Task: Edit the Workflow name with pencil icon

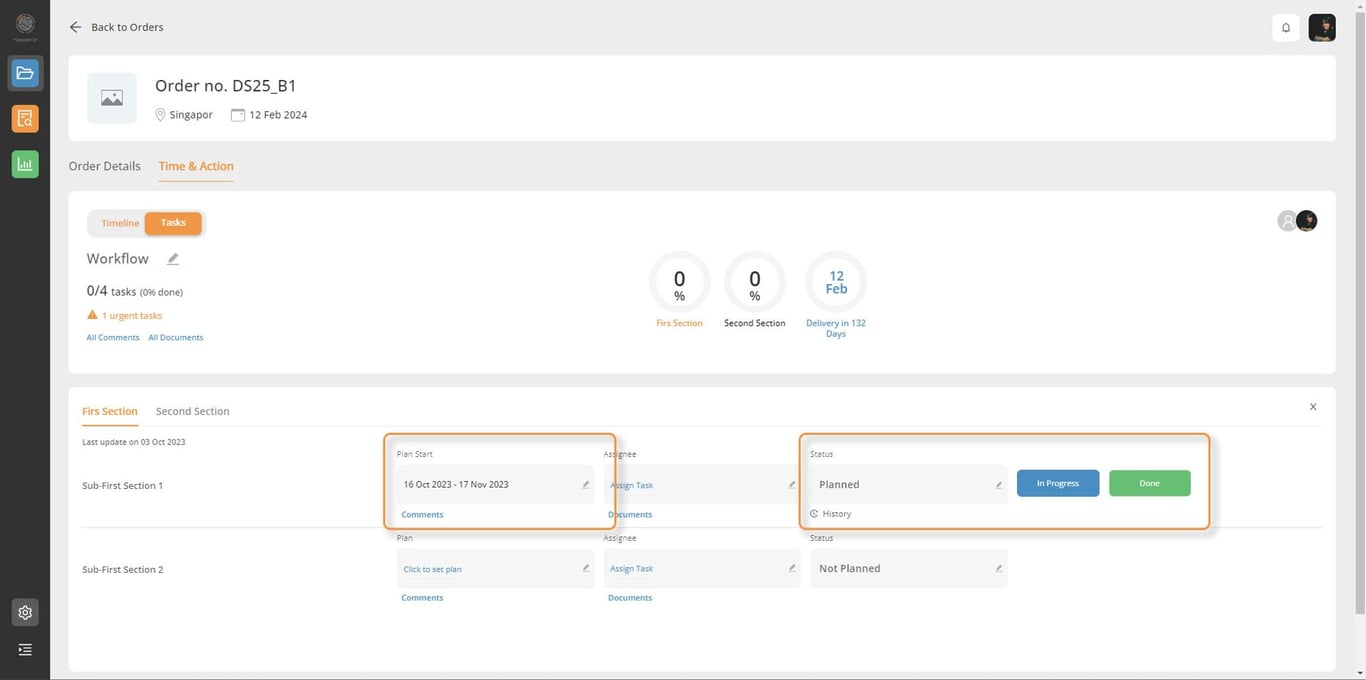Action: pos(173,259)
